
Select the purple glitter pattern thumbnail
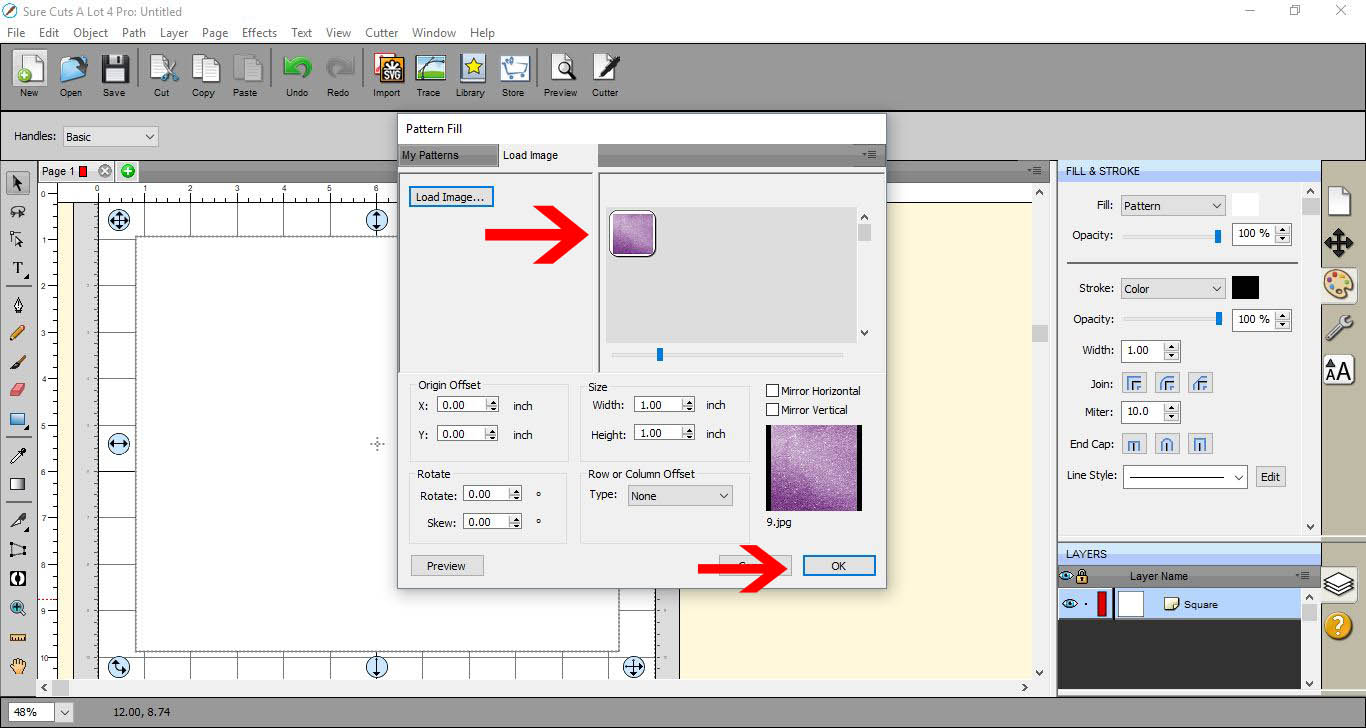(632, 234)
